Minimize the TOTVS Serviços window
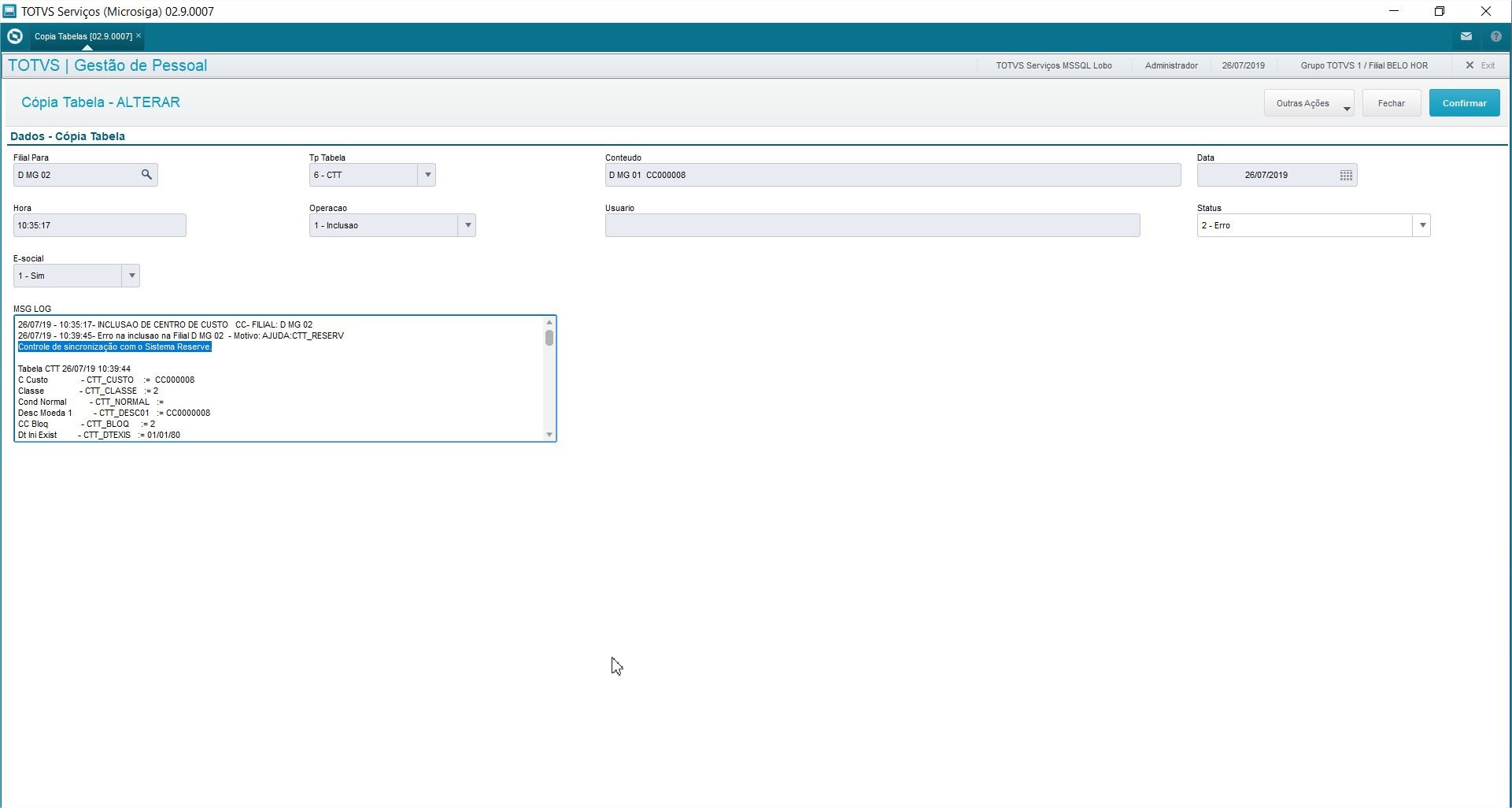The height and width of the screenshot is (808, 1512). pyautogui.click(x=1394, y=11)
